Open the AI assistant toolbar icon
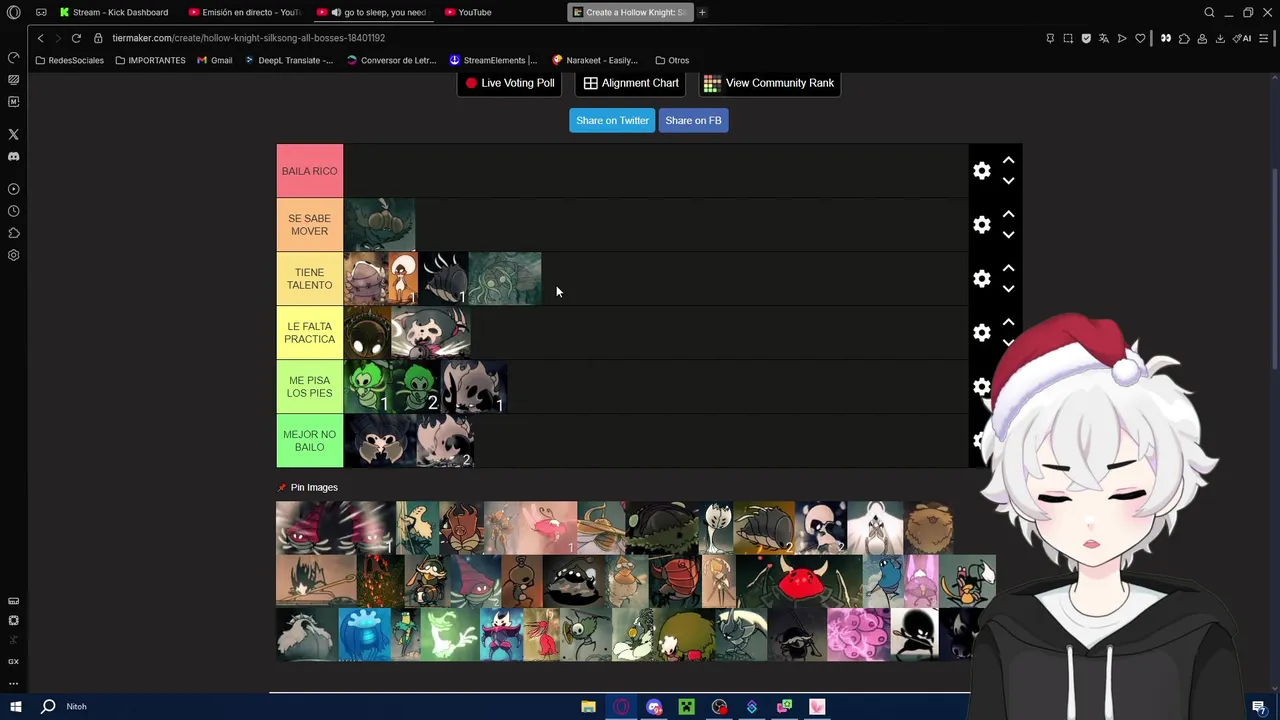The width and height of the screenshot is (1280, 720). pyautogui.click(x=1243, y=38)
